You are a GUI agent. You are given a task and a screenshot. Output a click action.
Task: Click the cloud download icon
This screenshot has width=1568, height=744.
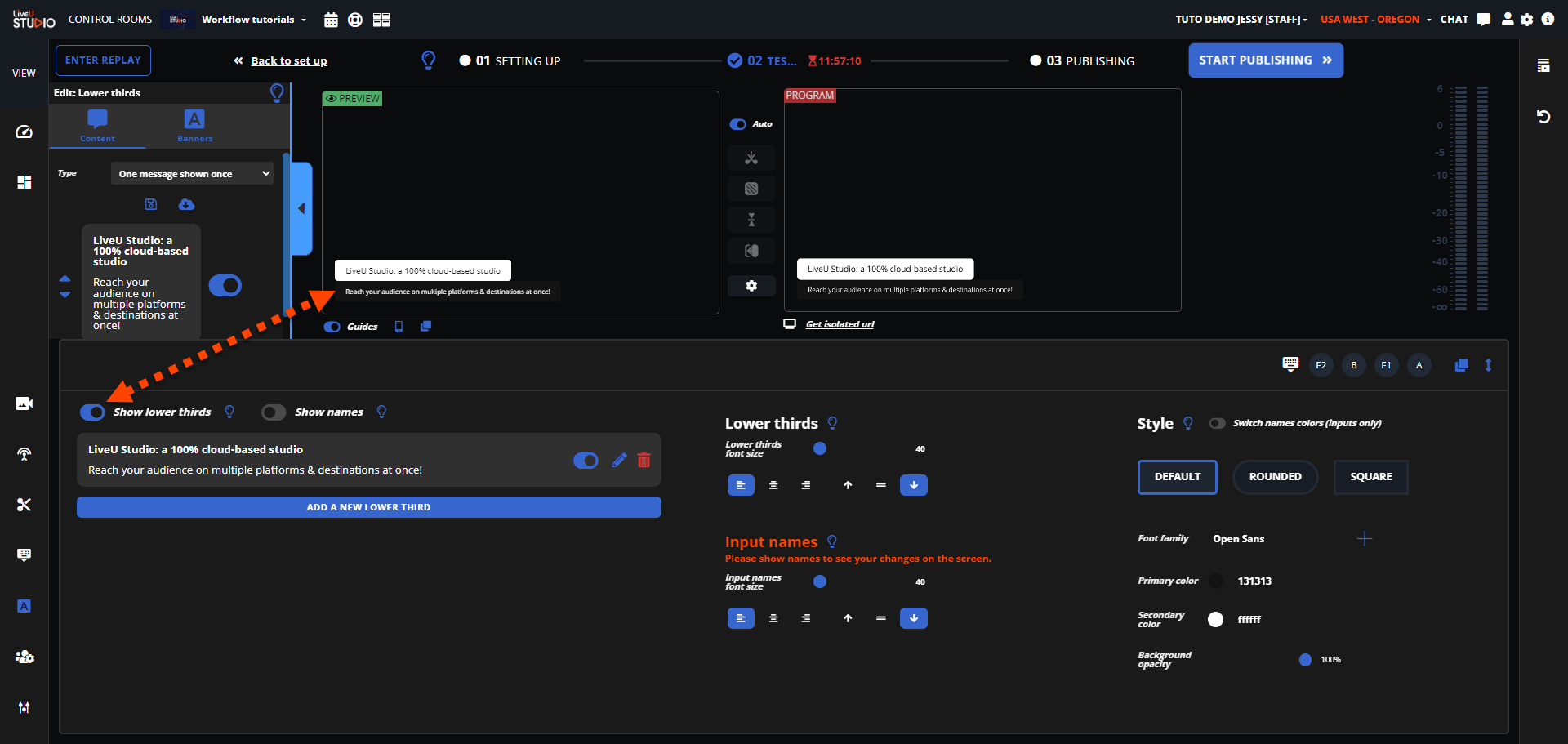point(187,204)
